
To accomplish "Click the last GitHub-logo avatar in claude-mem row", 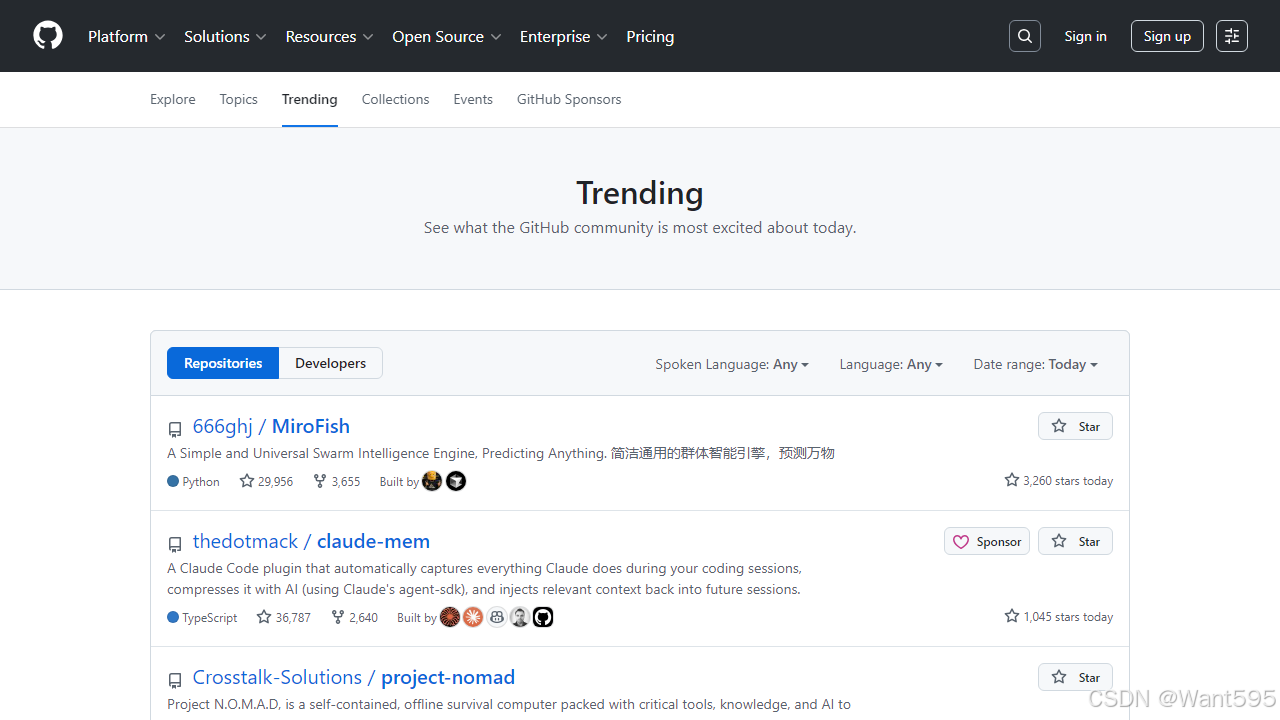I will (x=543, y=617).
